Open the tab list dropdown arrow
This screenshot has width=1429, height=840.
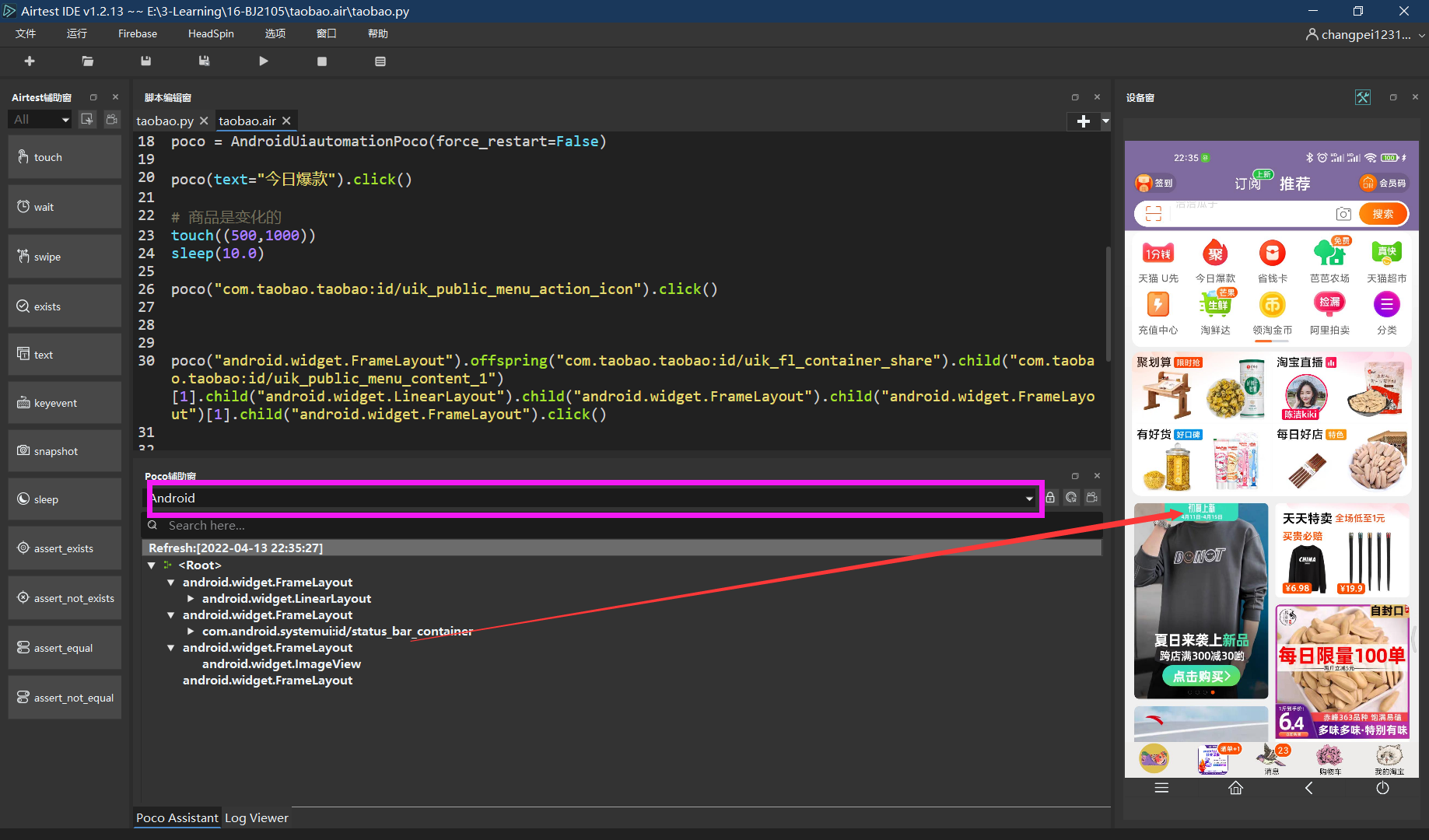click(1105, 121)
